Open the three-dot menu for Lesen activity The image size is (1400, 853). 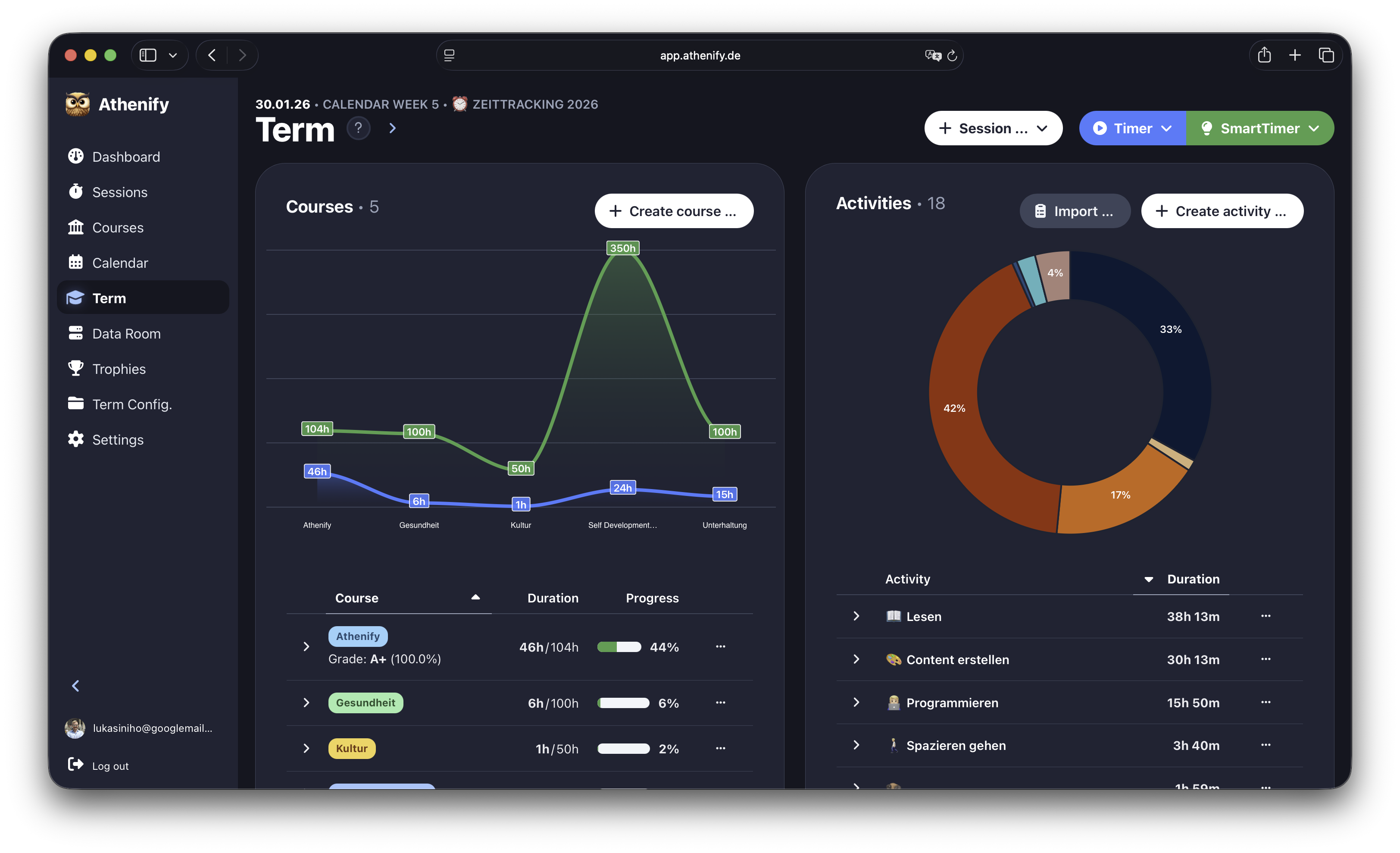tap(1266, 616)
